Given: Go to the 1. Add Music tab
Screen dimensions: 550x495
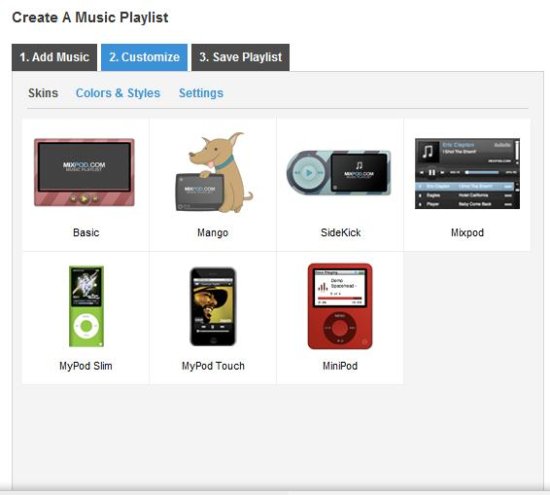Looking at the screenshot, I should point(54,57).
